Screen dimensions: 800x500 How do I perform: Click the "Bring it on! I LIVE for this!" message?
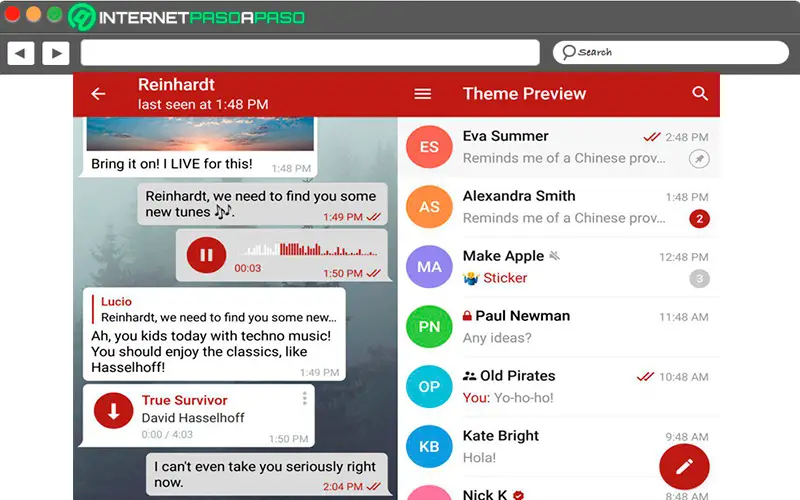[171, 164]
